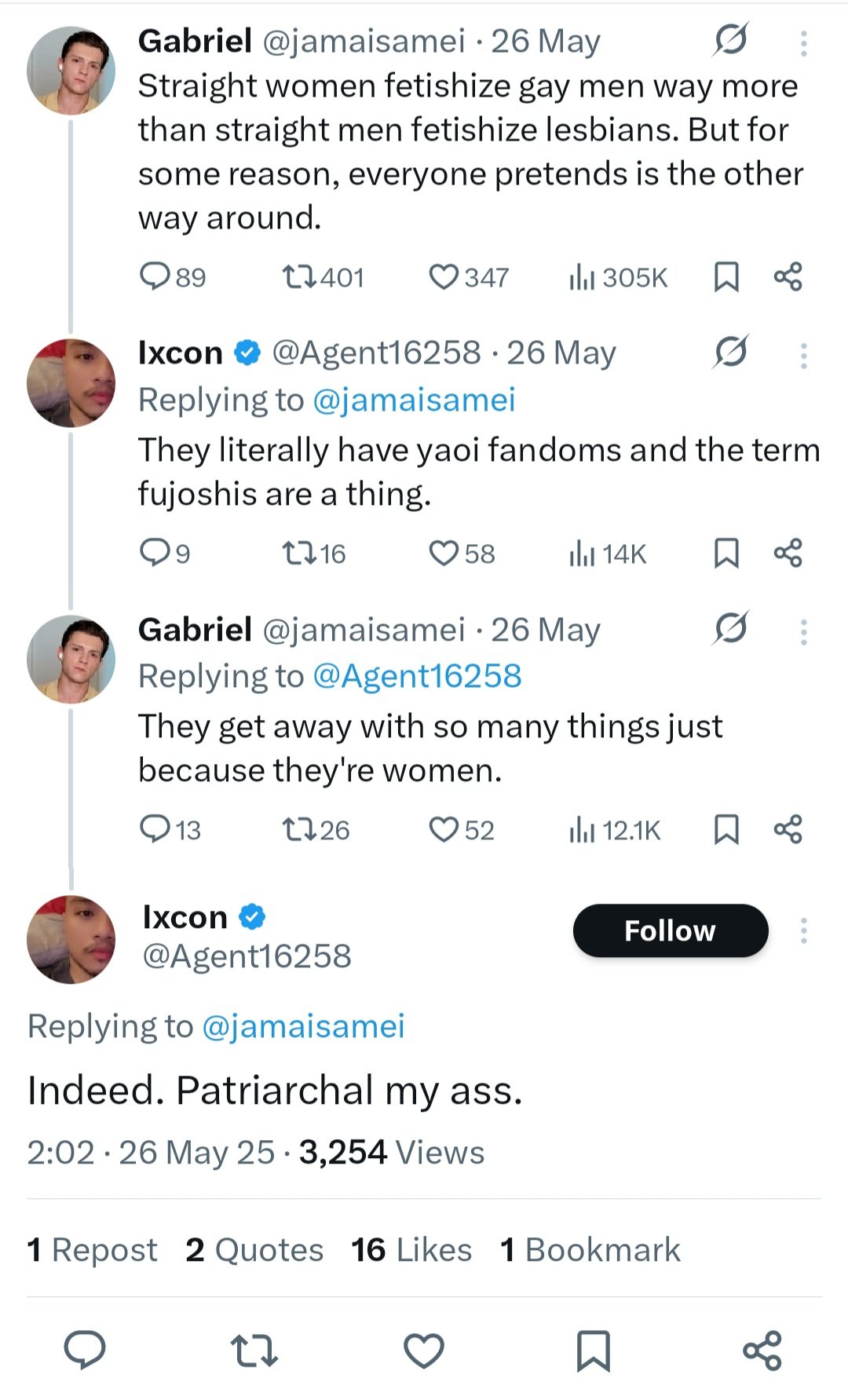View the 16 Likes list
The image size is (848, 1400).
411,1250
